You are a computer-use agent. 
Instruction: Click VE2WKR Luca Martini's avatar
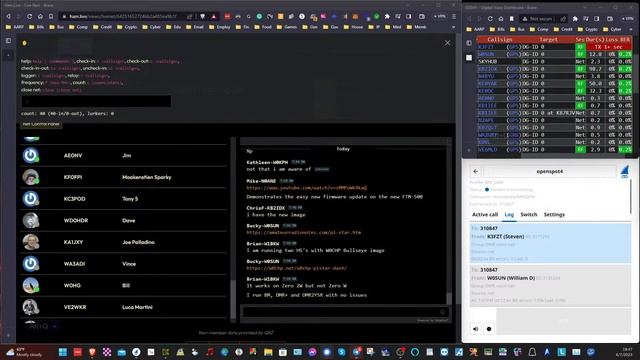coord(31,307)
